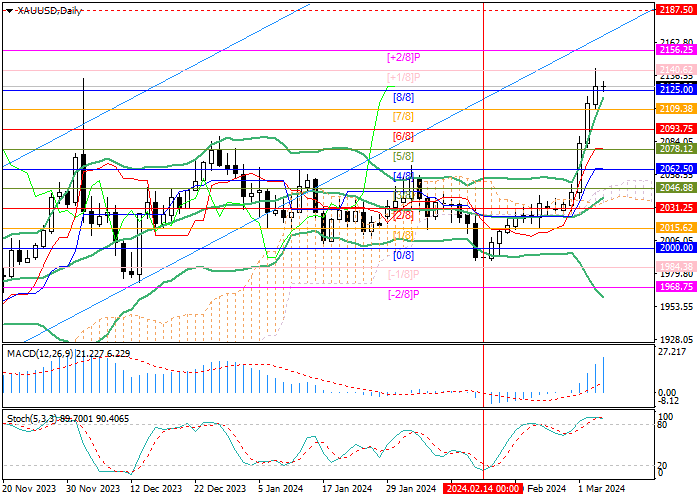Select the 1984.38 pink price label
The width and height of the screenshot is (700, 500).
676,267
